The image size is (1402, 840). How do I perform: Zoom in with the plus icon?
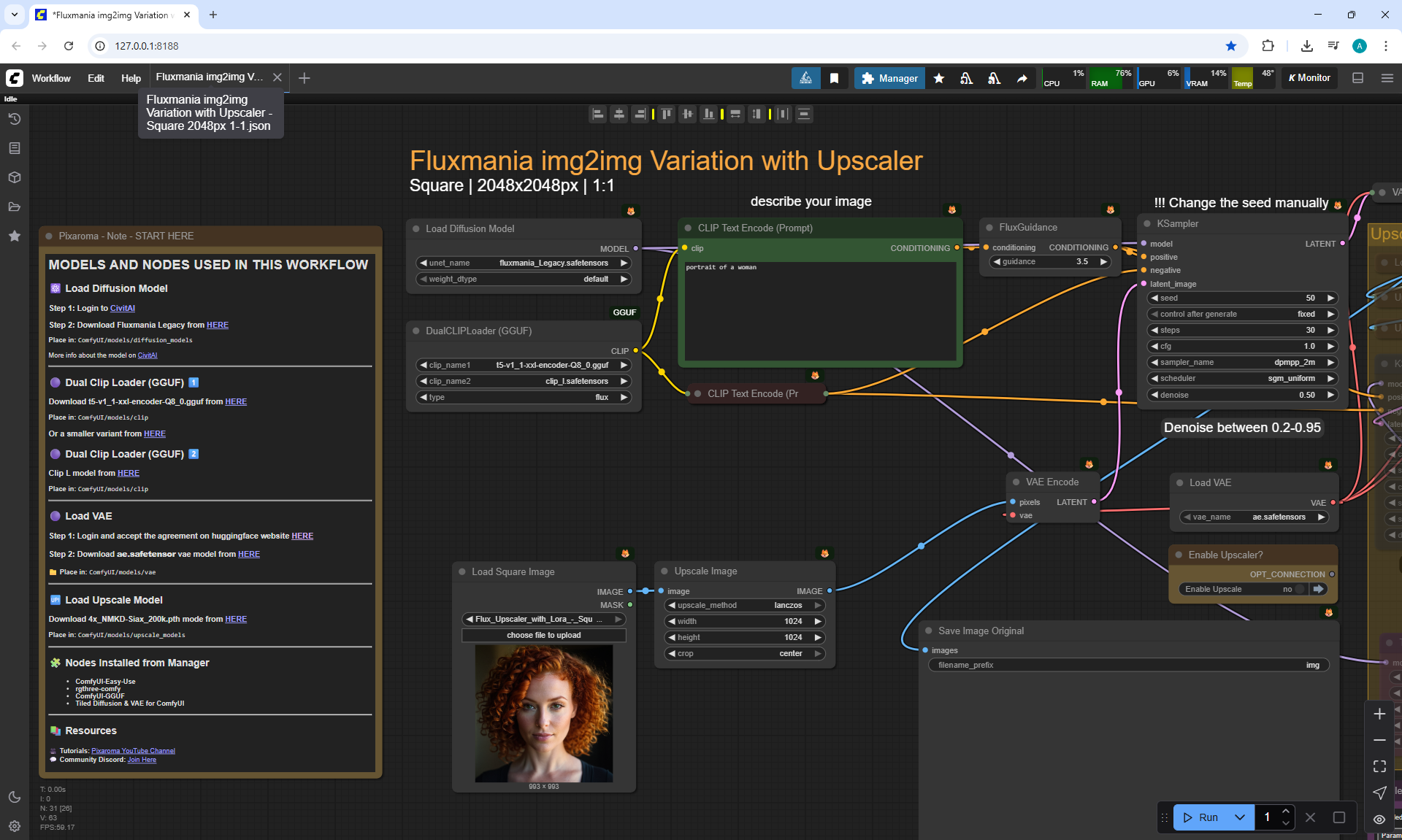(x=1379, y=714)
